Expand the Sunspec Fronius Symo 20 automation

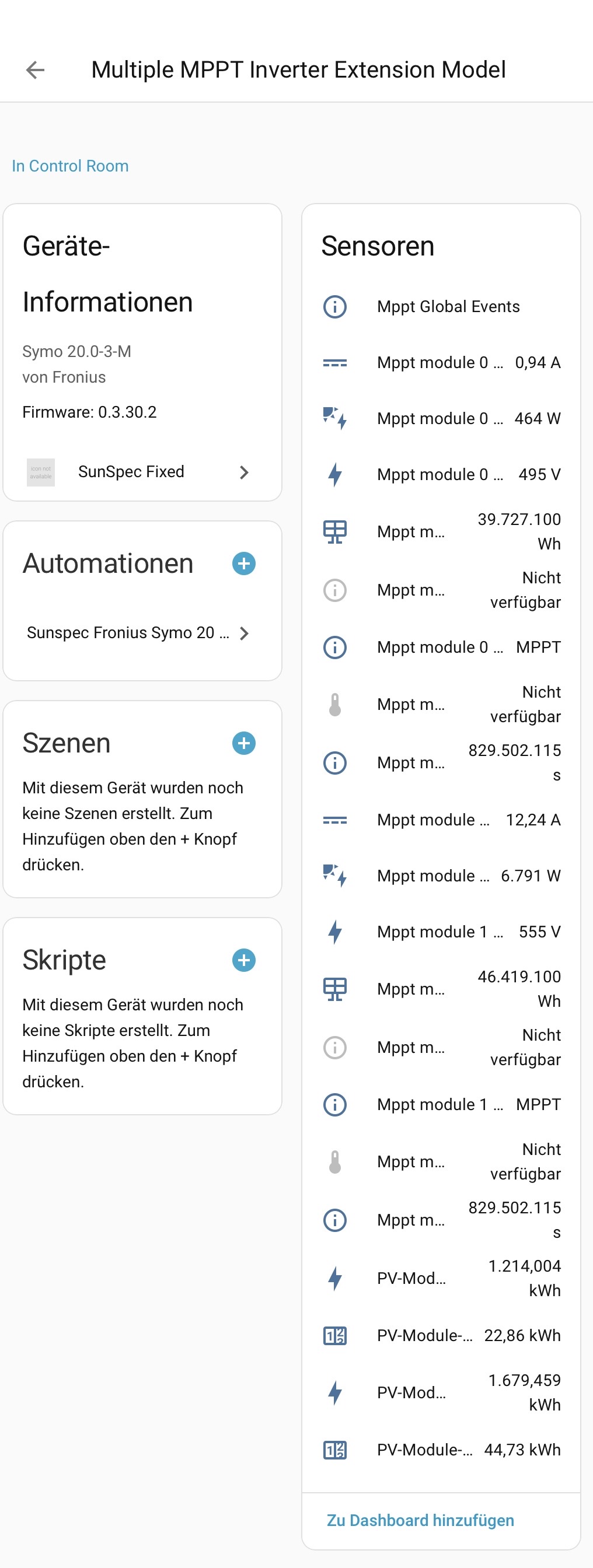coord(244,633)
